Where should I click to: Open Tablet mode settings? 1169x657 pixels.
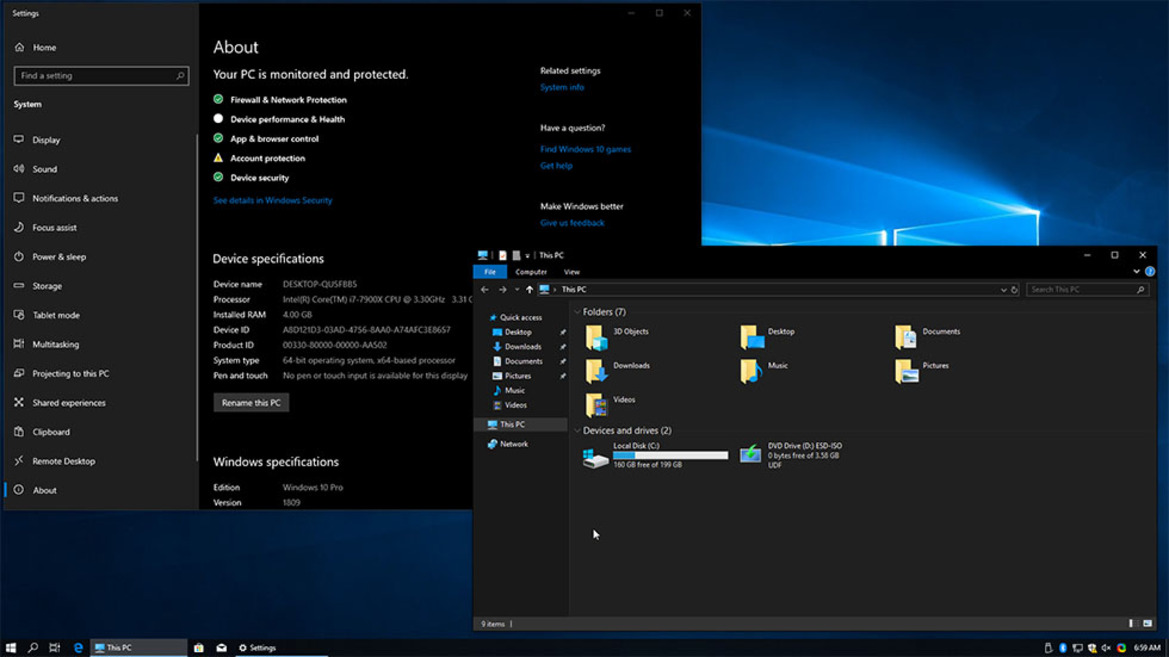pos(55,315)
